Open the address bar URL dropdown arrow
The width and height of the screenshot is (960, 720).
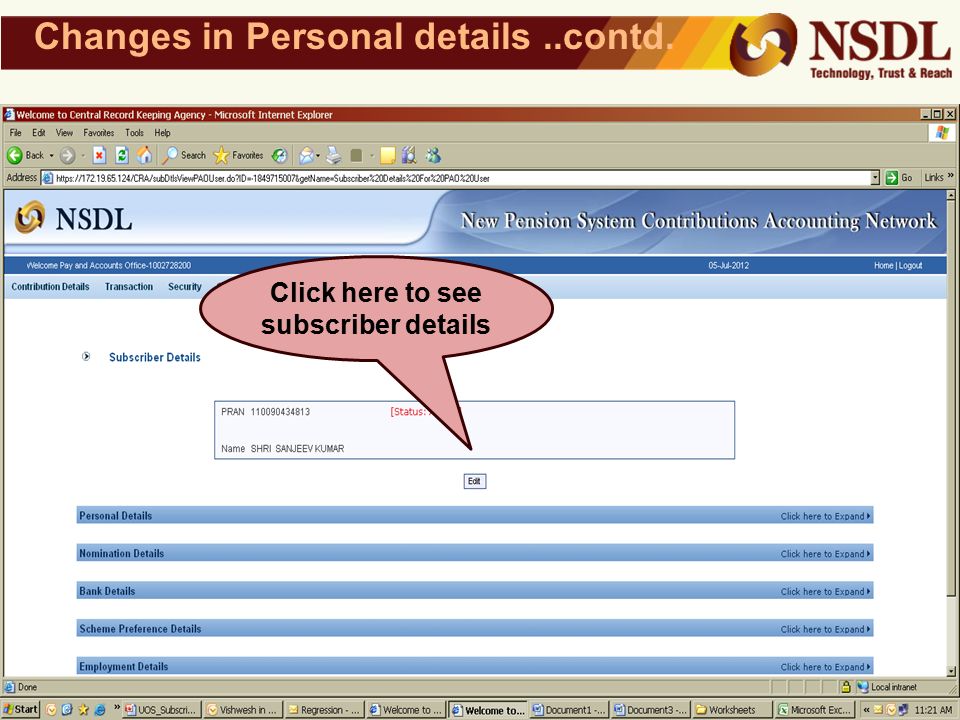[875, 178]
